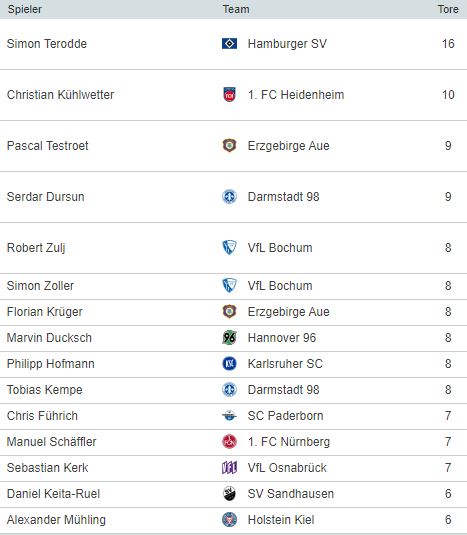Open the Hamburger SV team name
The height and width of the screenshot is (535, 467).
click(x=287, y=44)
